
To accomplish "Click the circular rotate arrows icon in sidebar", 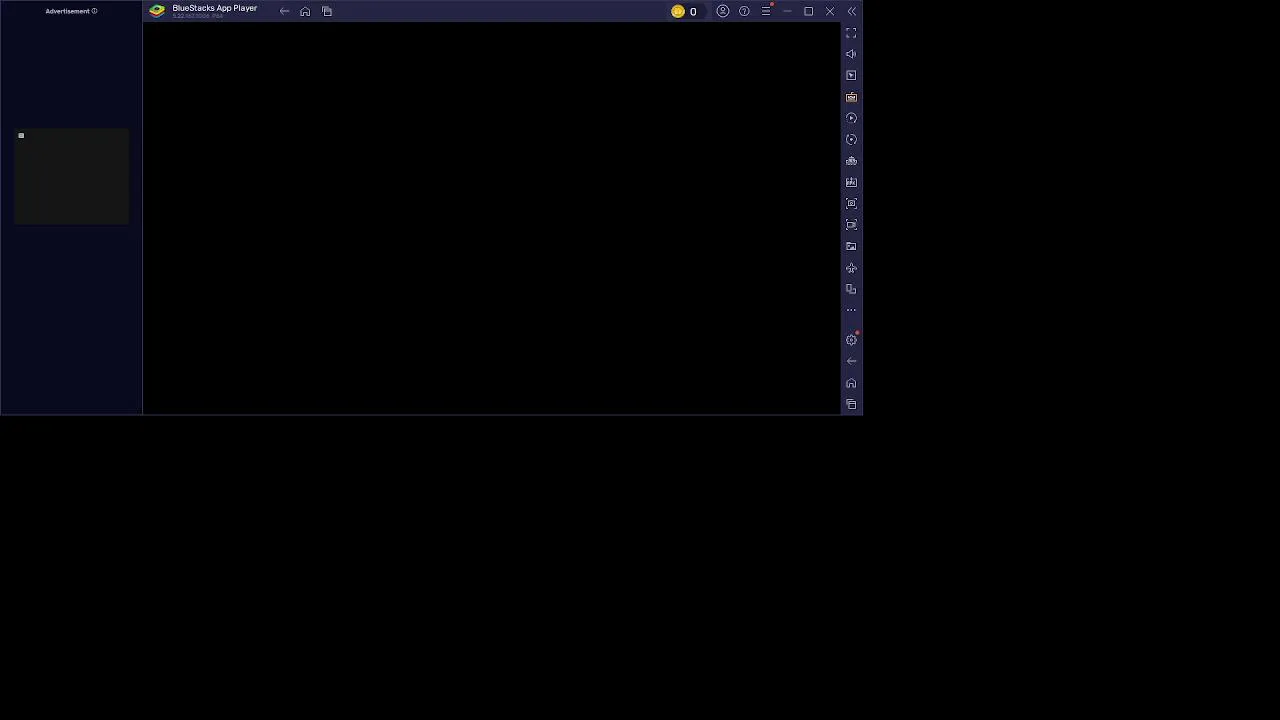I will 851,140.
